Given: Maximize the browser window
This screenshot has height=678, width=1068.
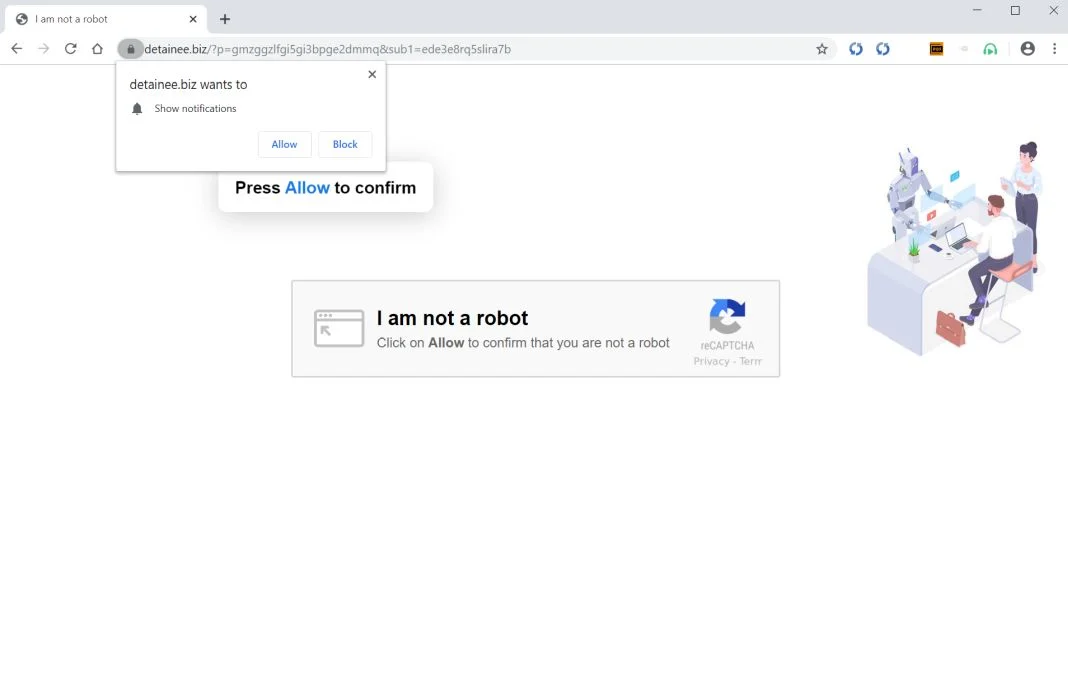Looking at the screenshot, I should pyautogui.click(x=1015, y=10).
